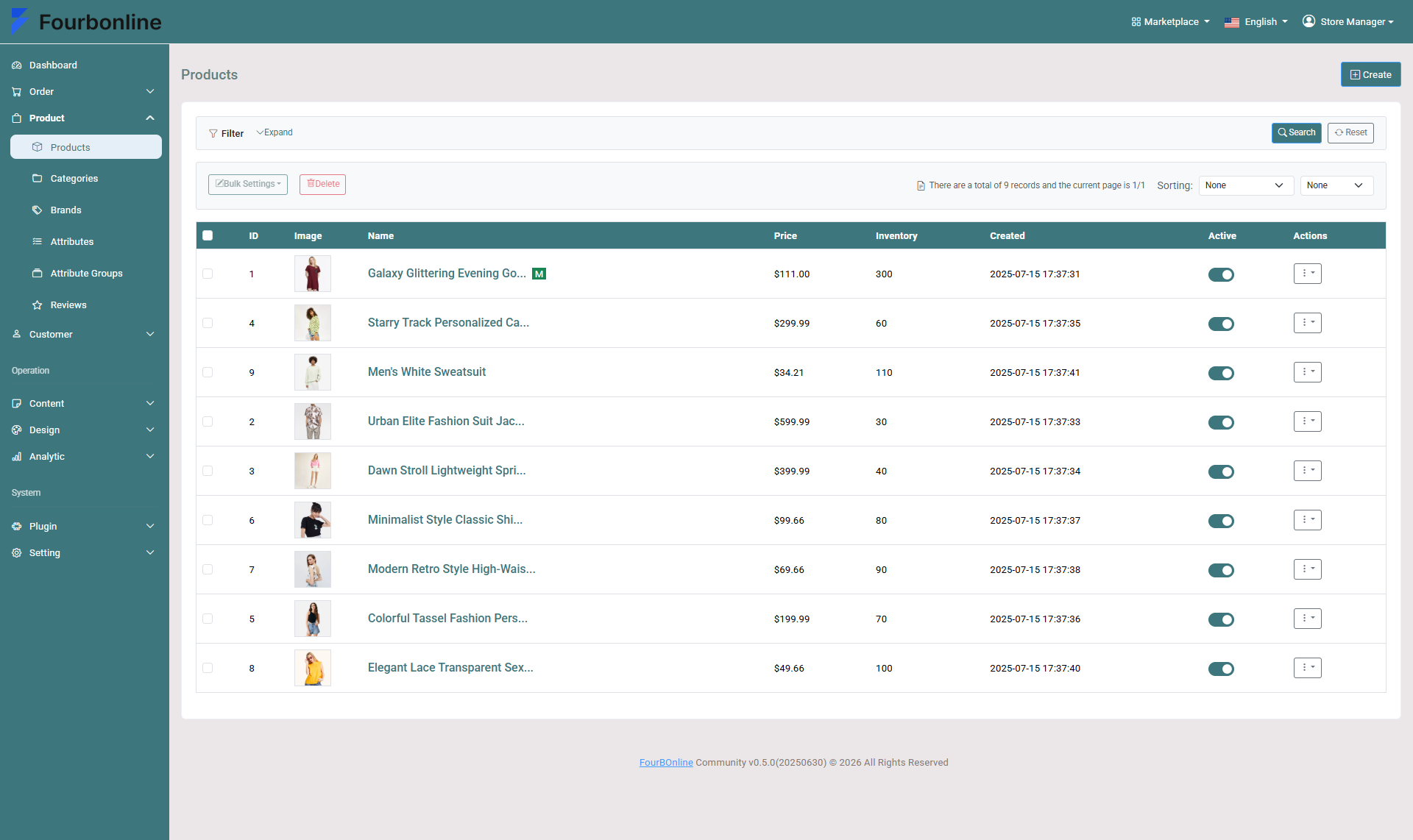Open actions menu for Men's White Sweatsuit

click(x=1307, y=372)
